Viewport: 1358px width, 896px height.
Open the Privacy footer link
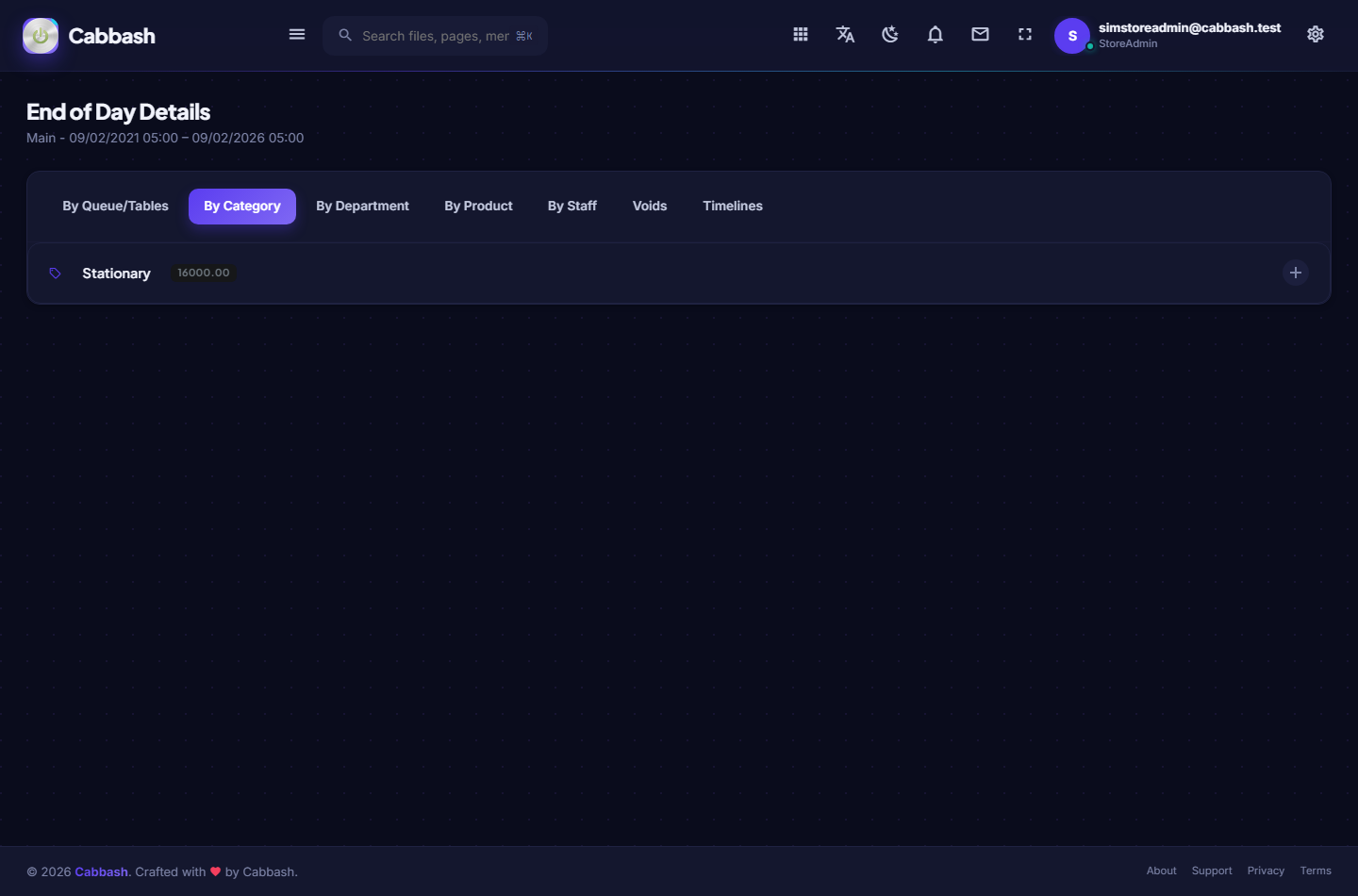(1266, 871)
